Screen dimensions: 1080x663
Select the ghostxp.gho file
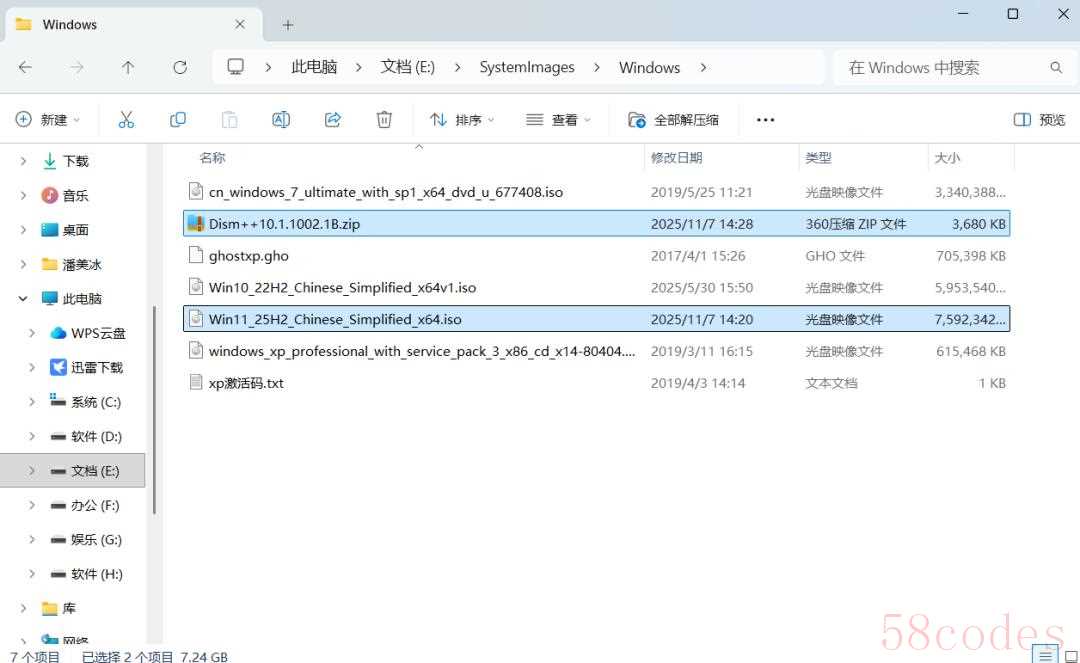pyautogui.click(x=249, y=256)
